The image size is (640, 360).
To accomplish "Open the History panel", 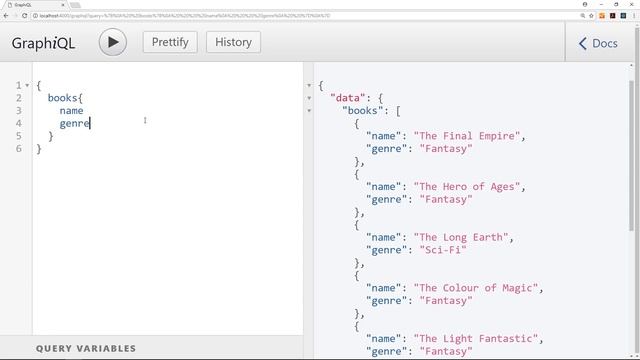I will 233,42.
